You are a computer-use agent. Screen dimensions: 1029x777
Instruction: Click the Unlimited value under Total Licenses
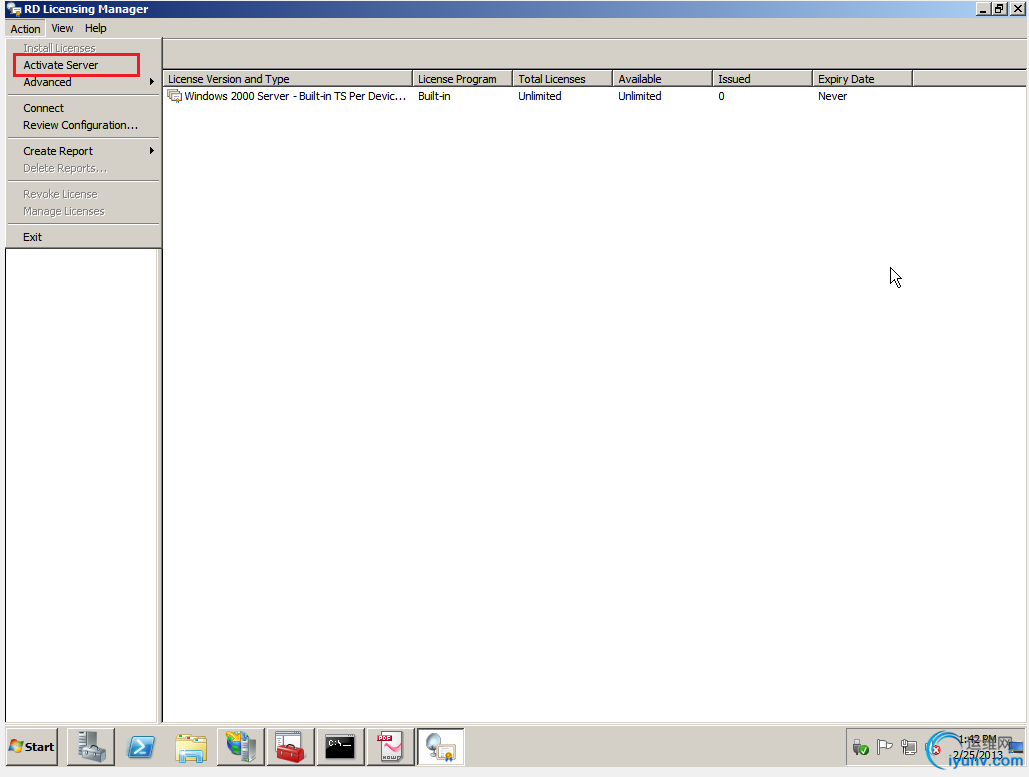[539, 96]
